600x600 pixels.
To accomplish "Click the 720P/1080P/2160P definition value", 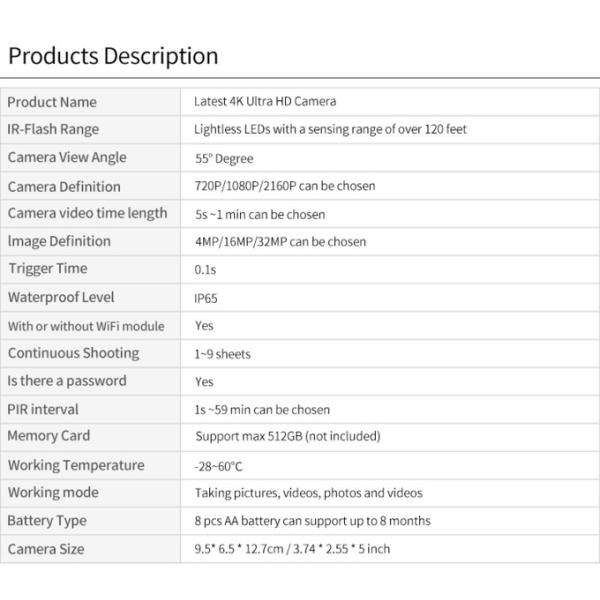I will 285,186.
